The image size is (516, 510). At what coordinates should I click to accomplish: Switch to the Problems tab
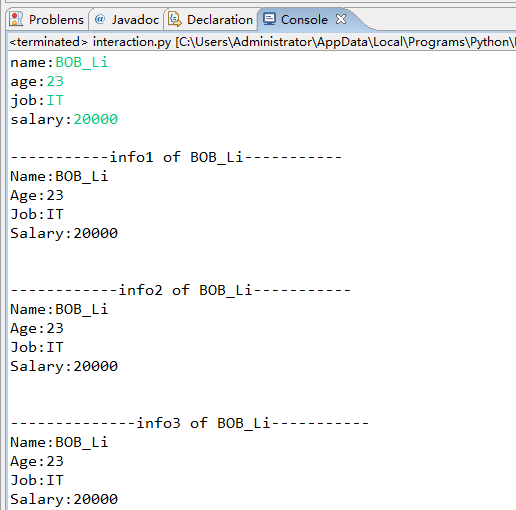56,20
